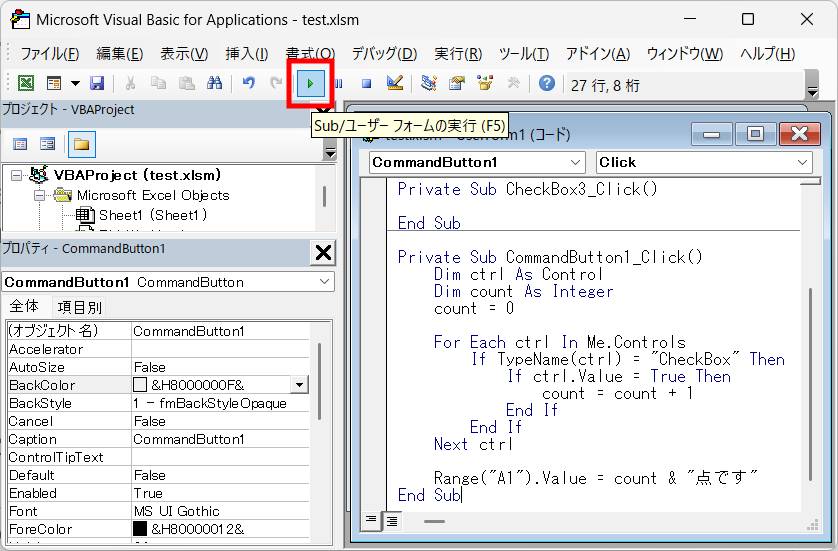Click the View Microsoft Excel toolbar icon

point(26,83)
